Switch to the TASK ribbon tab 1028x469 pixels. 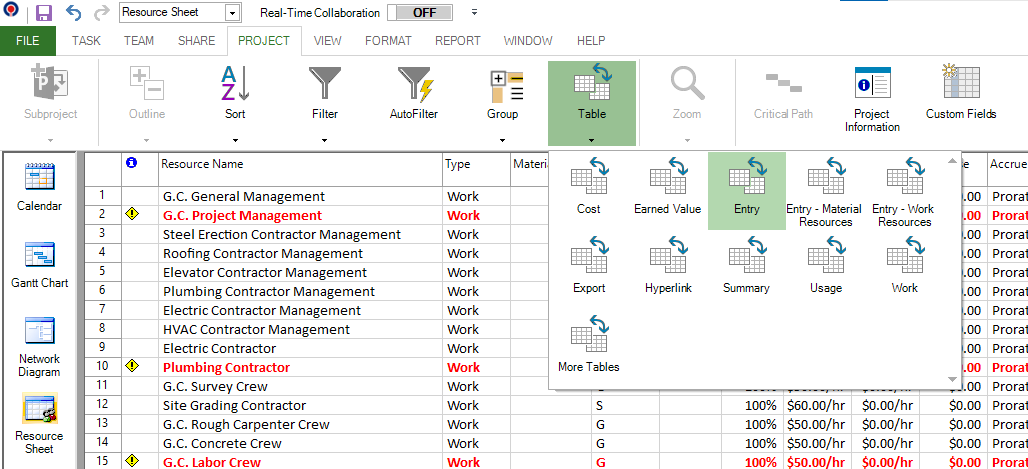click(x=86, y=41)
